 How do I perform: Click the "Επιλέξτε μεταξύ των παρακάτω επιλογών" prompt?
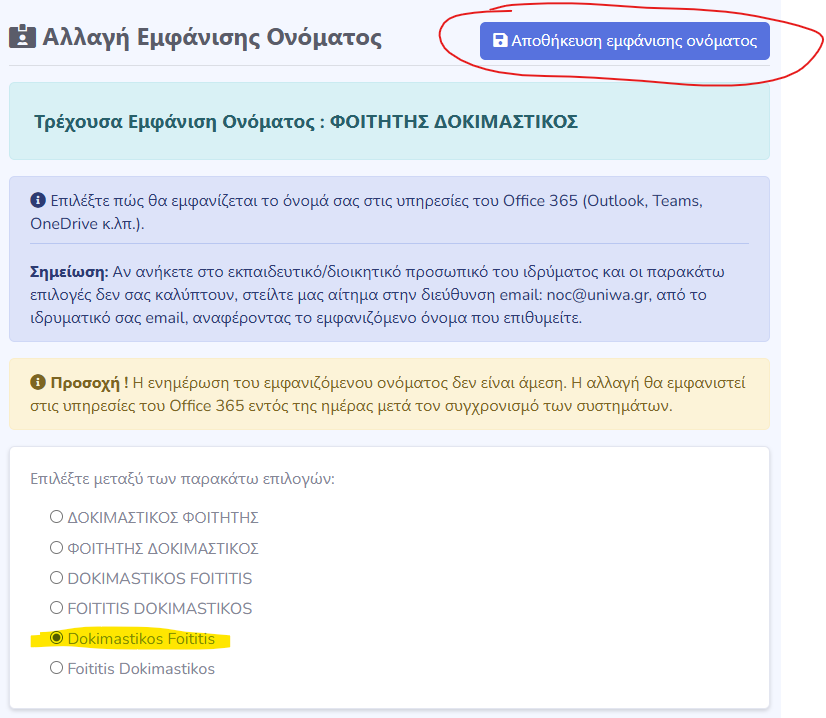(x=182, y=478)
